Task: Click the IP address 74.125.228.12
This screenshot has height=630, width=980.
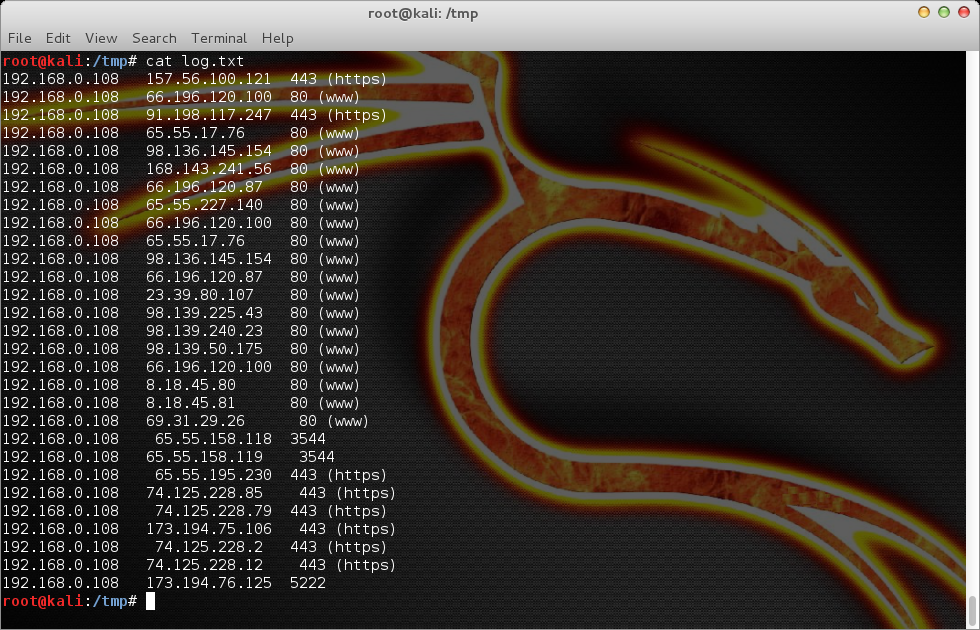Action: (204, 565)
